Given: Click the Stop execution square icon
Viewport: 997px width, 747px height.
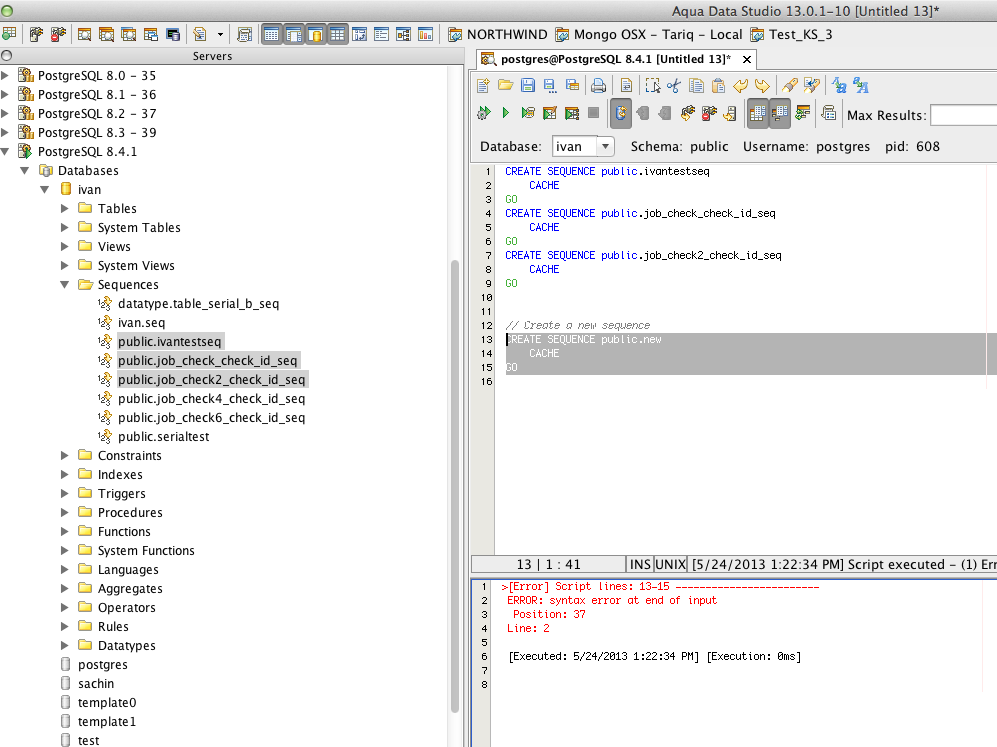Looking at the screenshot, I should (x=593, y=114).
